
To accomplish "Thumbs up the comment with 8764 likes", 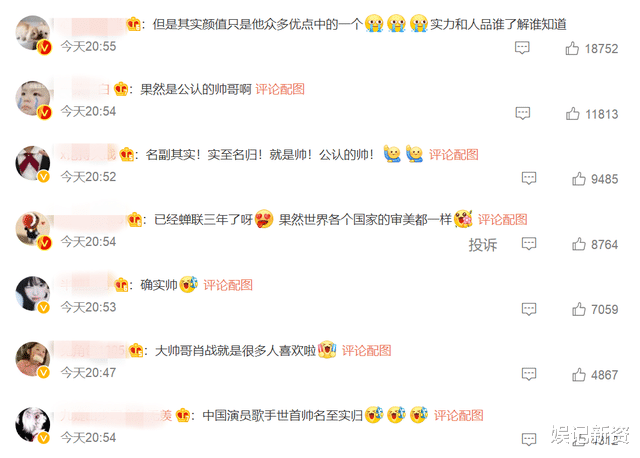I will pyautogui.click(x=579, y=244).
